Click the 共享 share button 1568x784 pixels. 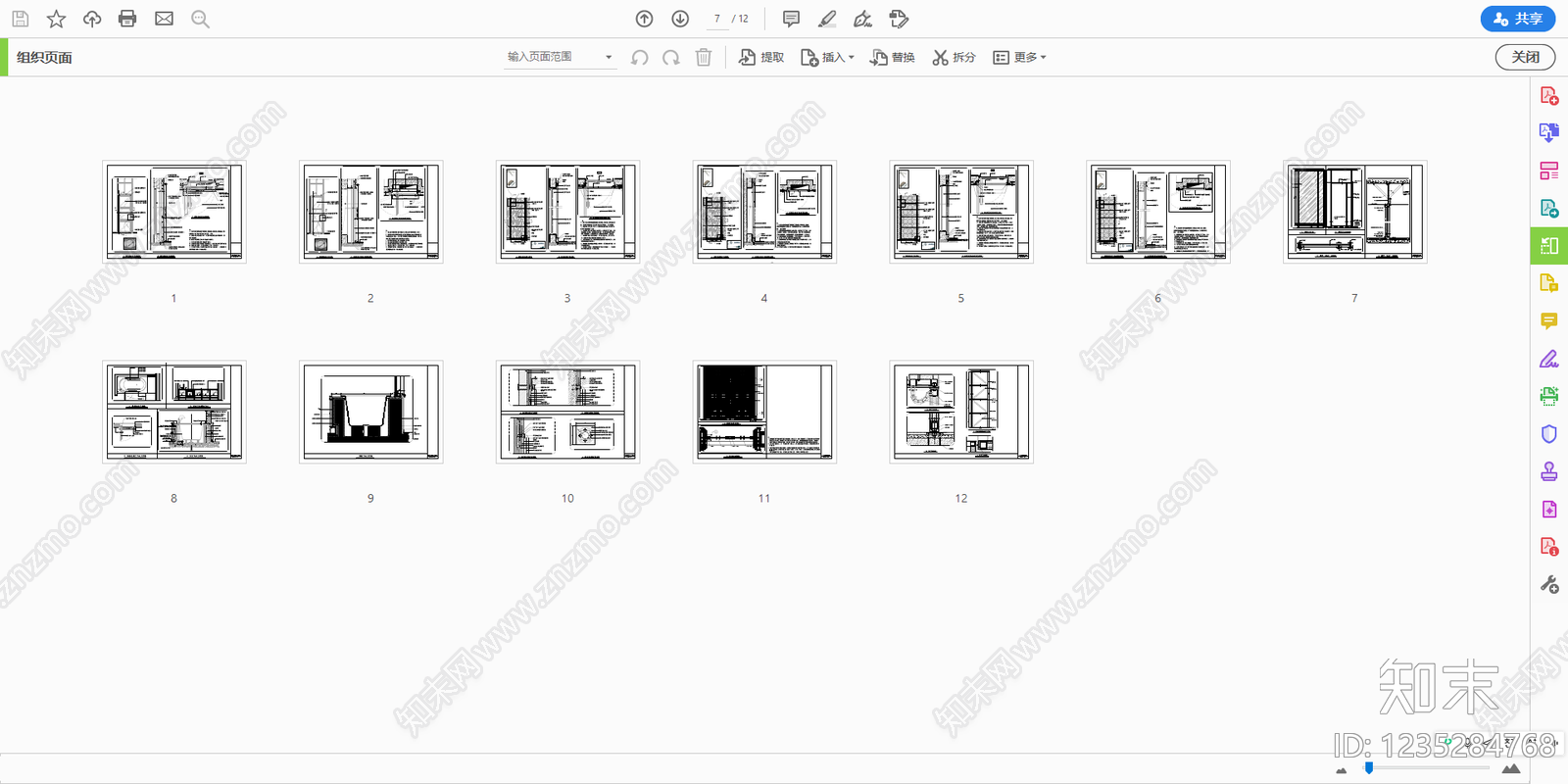click(1517, 19)
